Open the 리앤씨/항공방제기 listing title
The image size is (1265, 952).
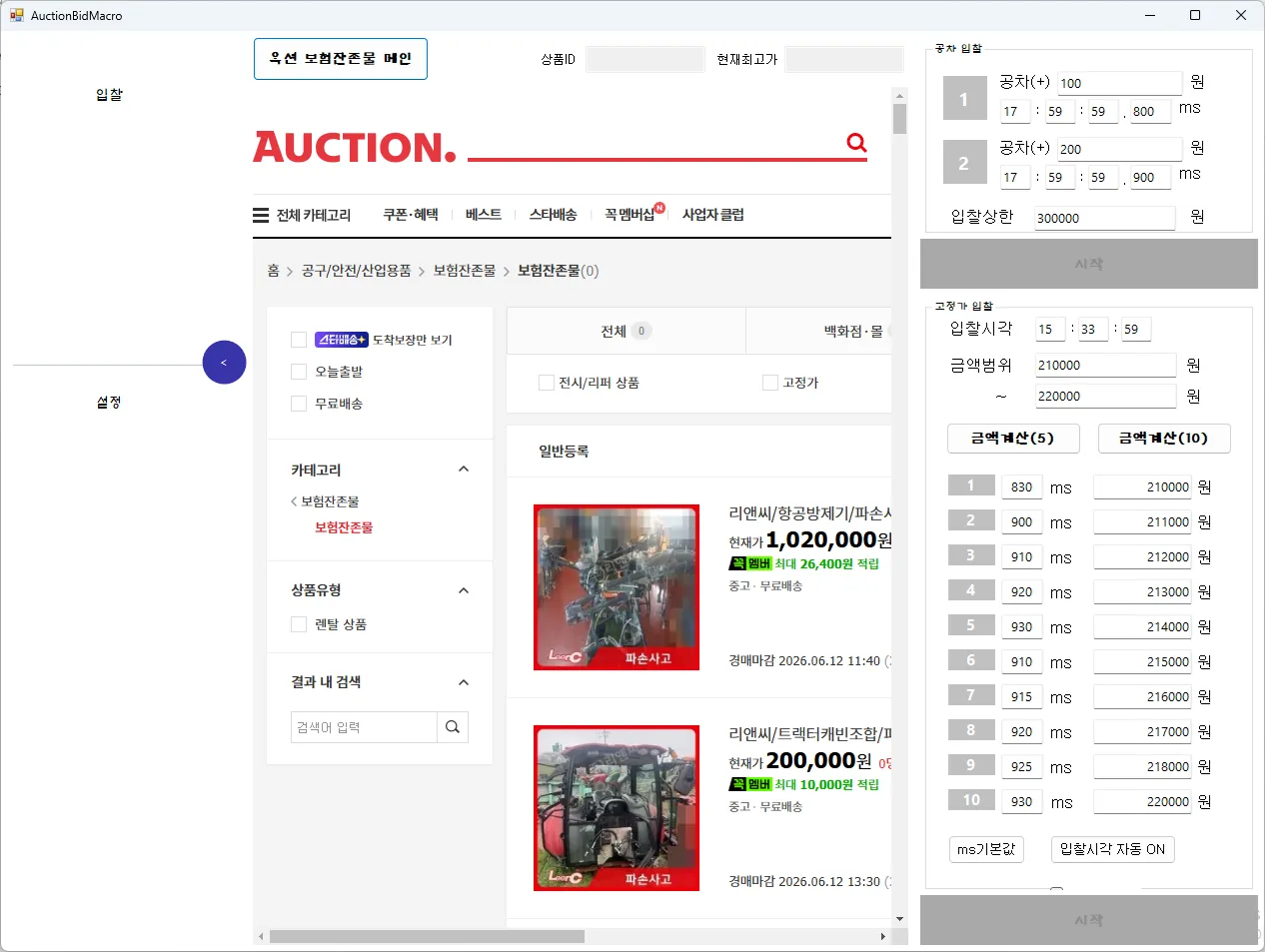click(x=810, y=513)
